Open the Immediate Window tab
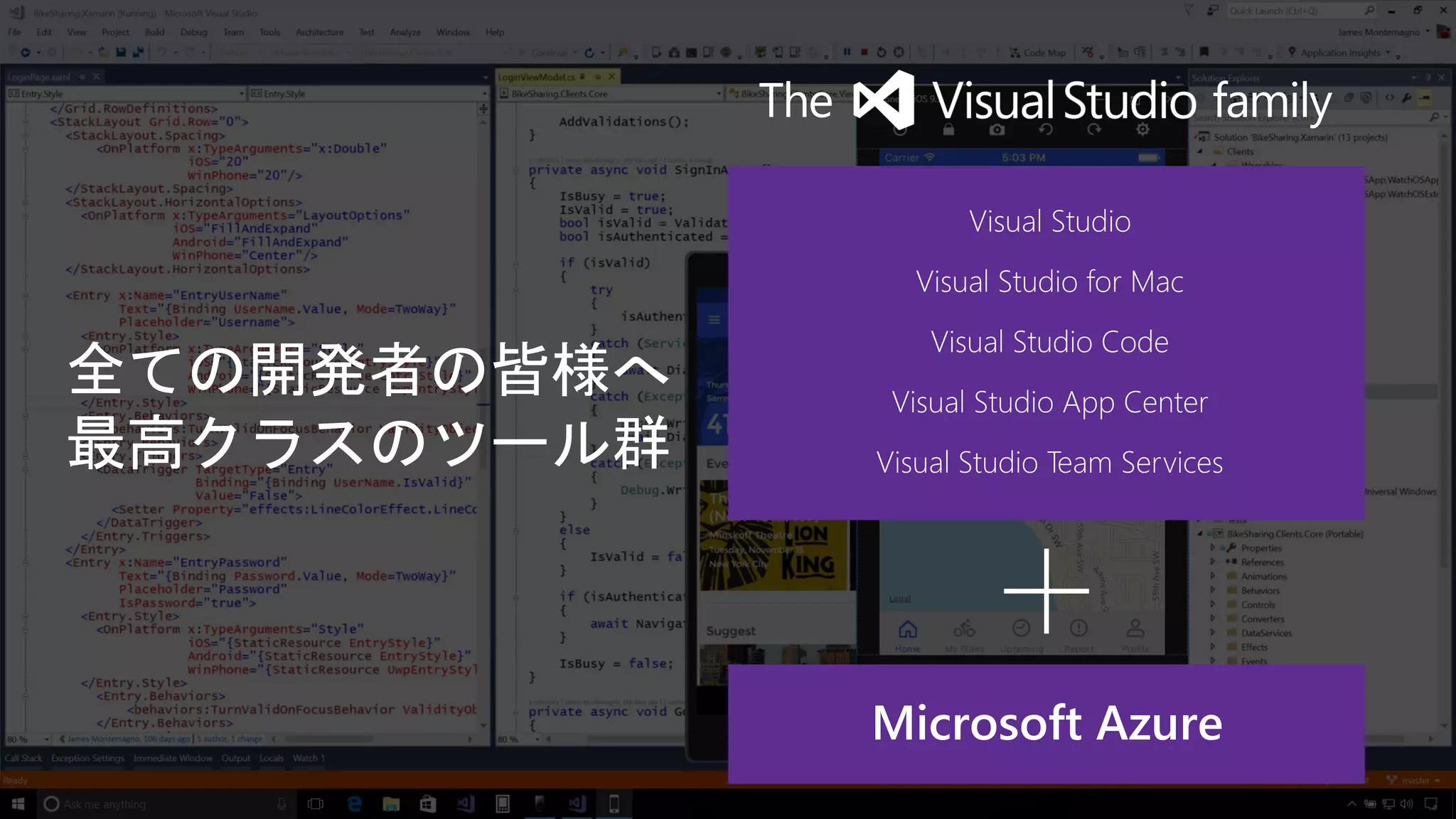 tap(173, 759)
